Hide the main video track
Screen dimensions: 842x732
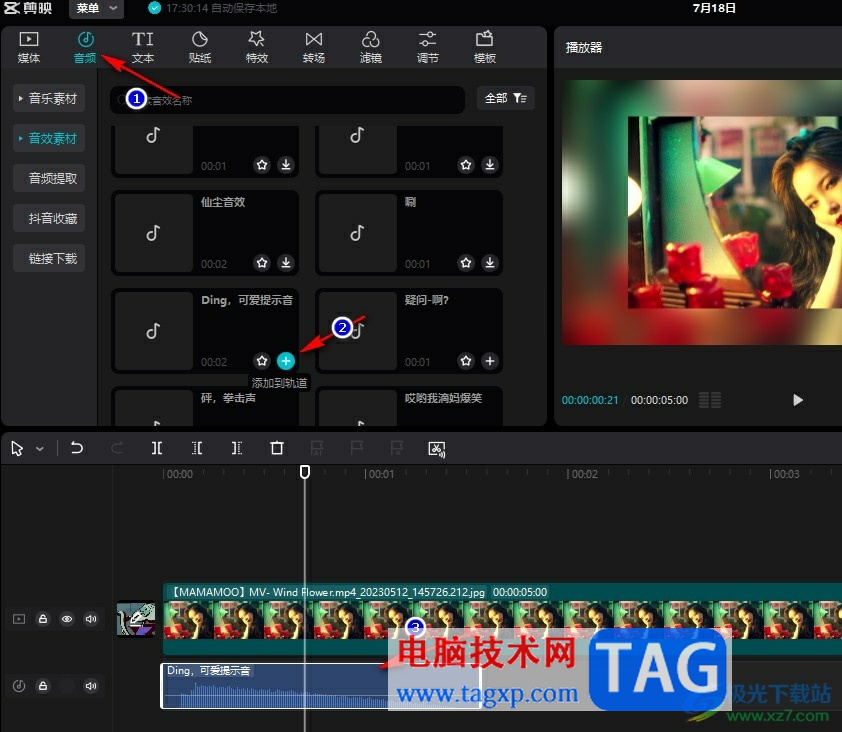(67, 619)
